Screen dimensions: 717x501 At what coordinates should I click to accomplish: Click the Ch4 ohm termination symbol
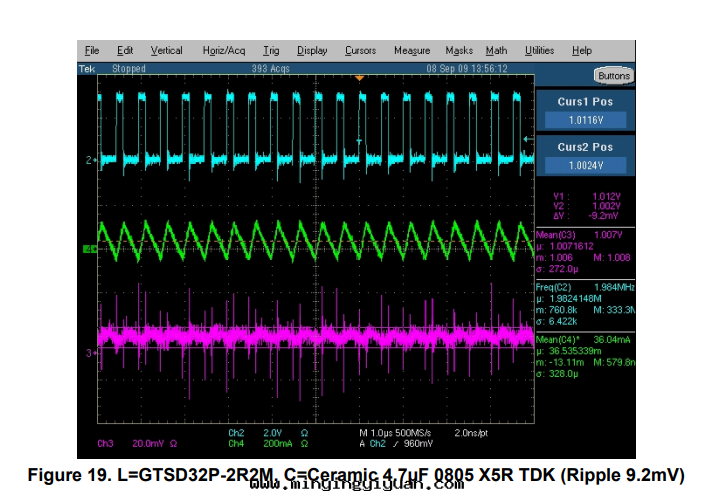click(302, 442)
